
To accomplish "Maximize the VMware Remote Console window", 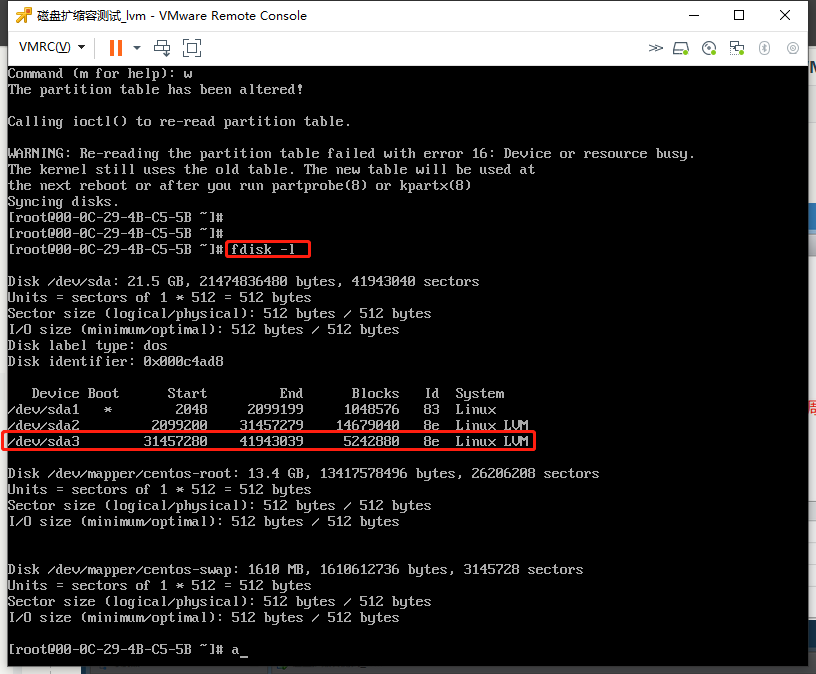I will click(739, 16).
